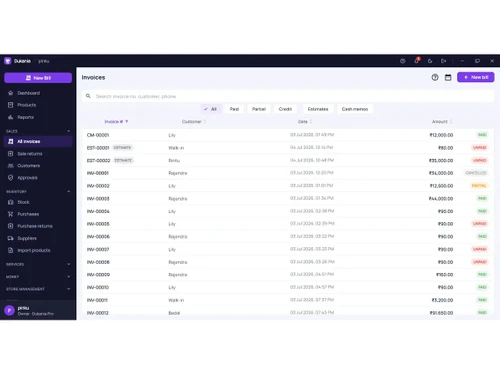Screen dimensions: 500x375
Task: Click the ESTIMATE tag beside EST-00001
Action: [122, 148]
